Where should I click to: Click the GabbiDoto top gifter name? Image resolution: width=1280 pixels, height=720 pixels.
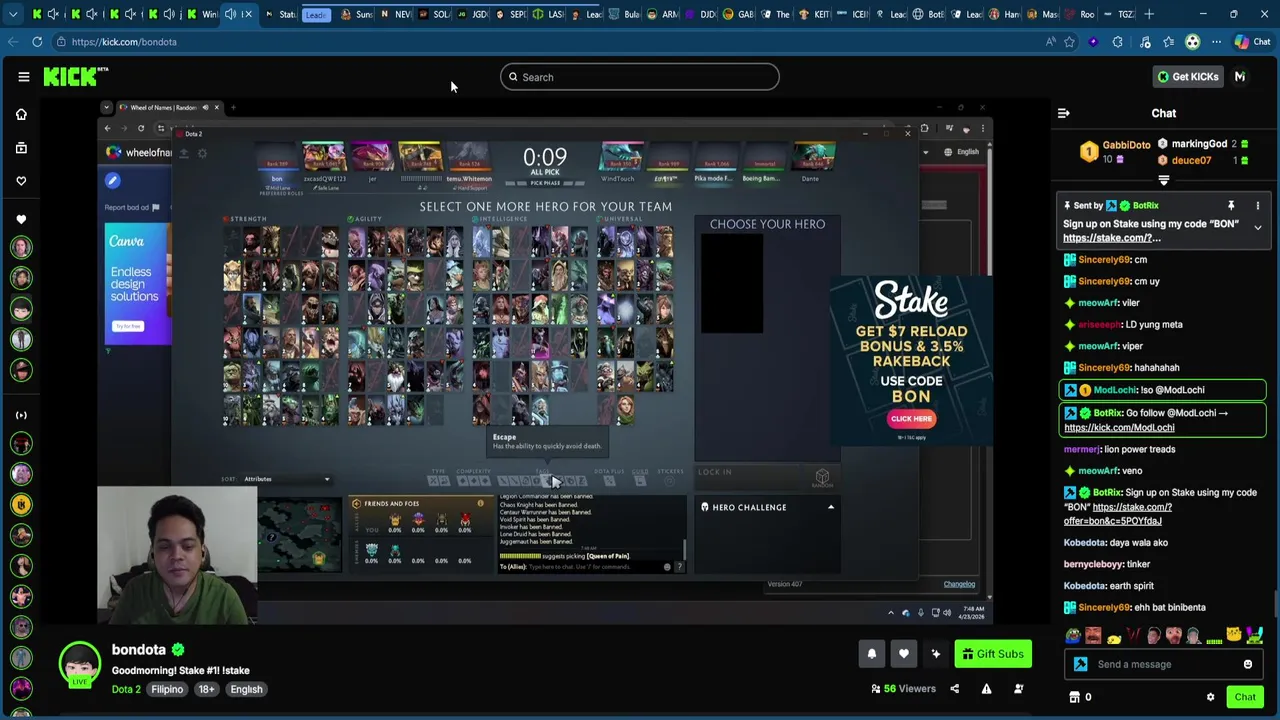(1126, 145)
